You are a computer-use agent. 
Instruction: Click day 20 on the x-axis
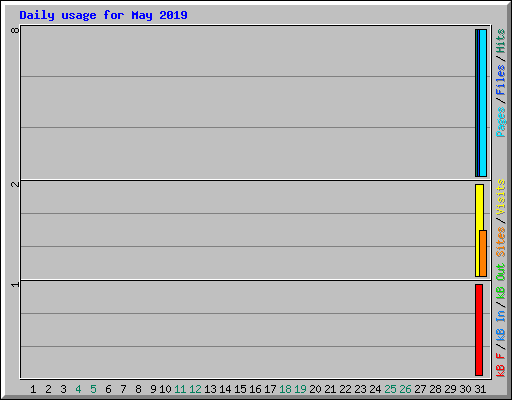coord(315,389)
